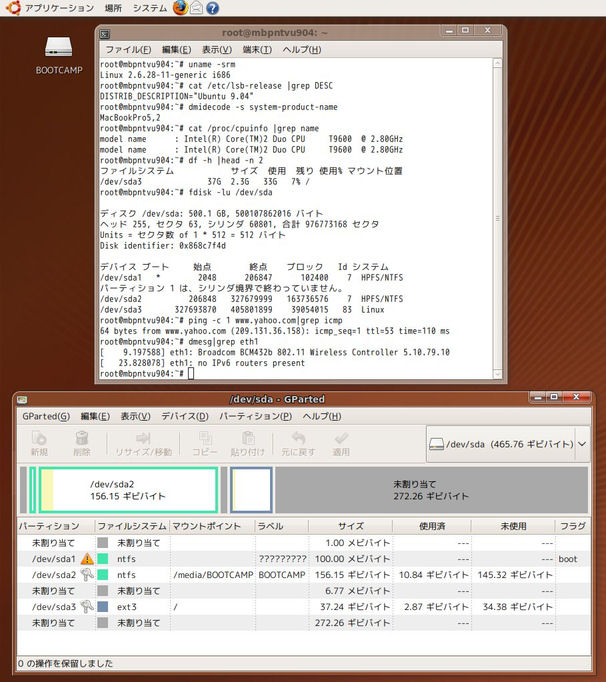Sort by ラベル column header
Screen dimensions: 606x682
click(x=281, y=526)
